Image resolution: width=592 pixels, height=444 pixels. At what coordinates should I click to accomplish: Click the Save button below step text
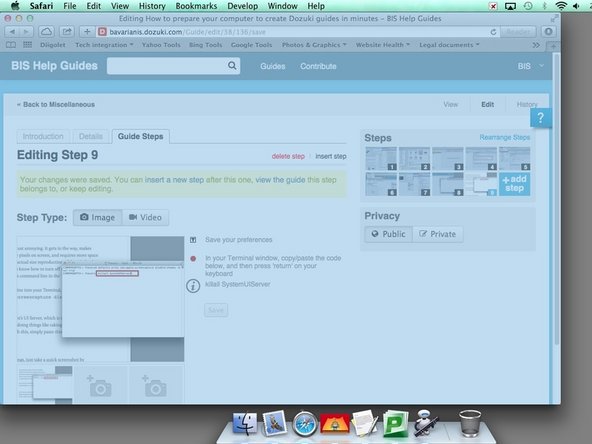[x=216, y=310]
